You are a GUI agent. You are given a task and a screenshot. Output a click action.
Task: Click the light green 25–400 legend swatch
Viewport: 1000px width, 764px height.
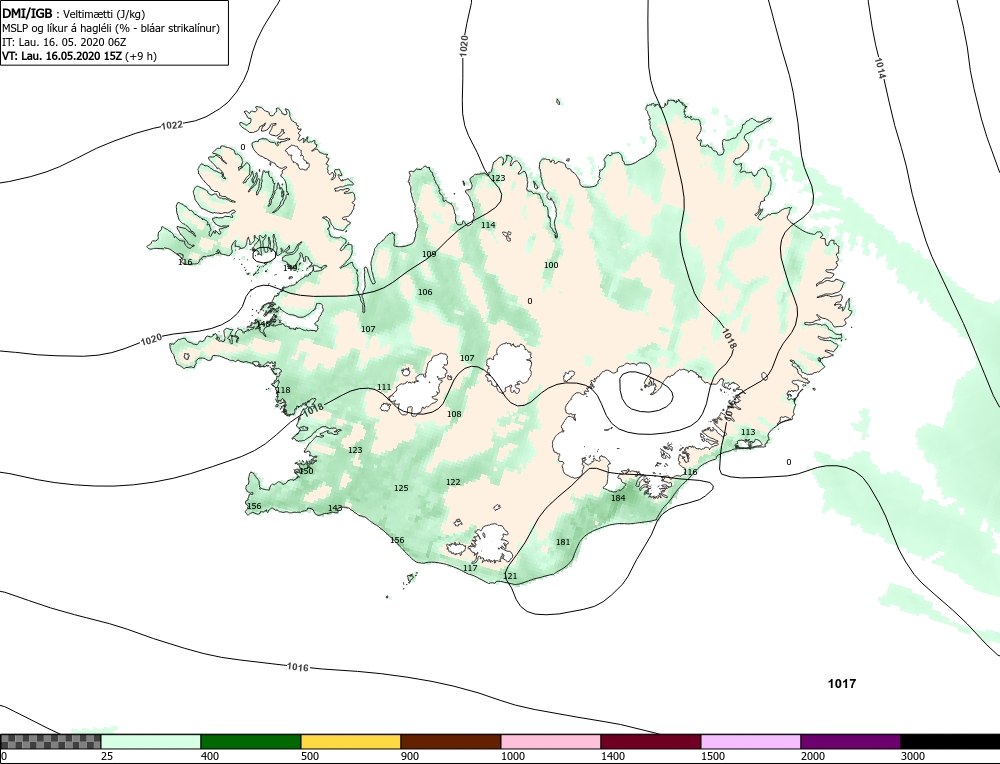click(x=151, y=741)
